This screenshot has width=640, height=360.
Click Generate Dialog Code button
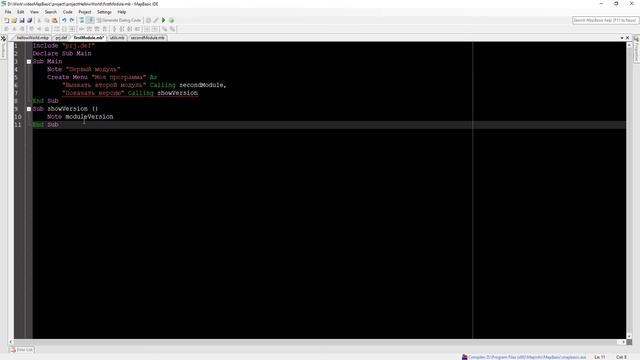119,20
